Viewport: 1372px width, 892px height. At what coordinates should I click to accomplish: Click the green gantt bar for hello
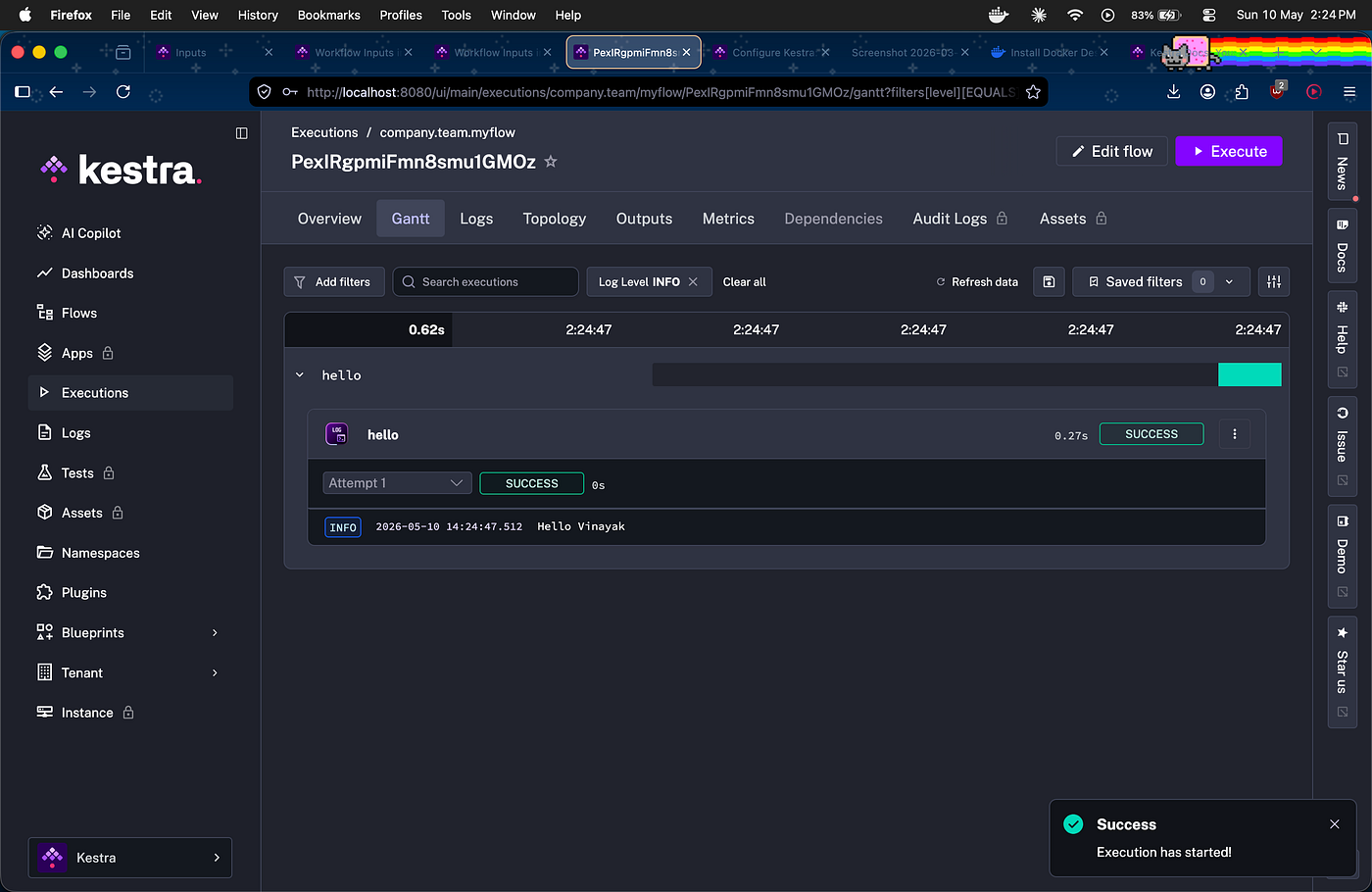(x=1249, y=374)
